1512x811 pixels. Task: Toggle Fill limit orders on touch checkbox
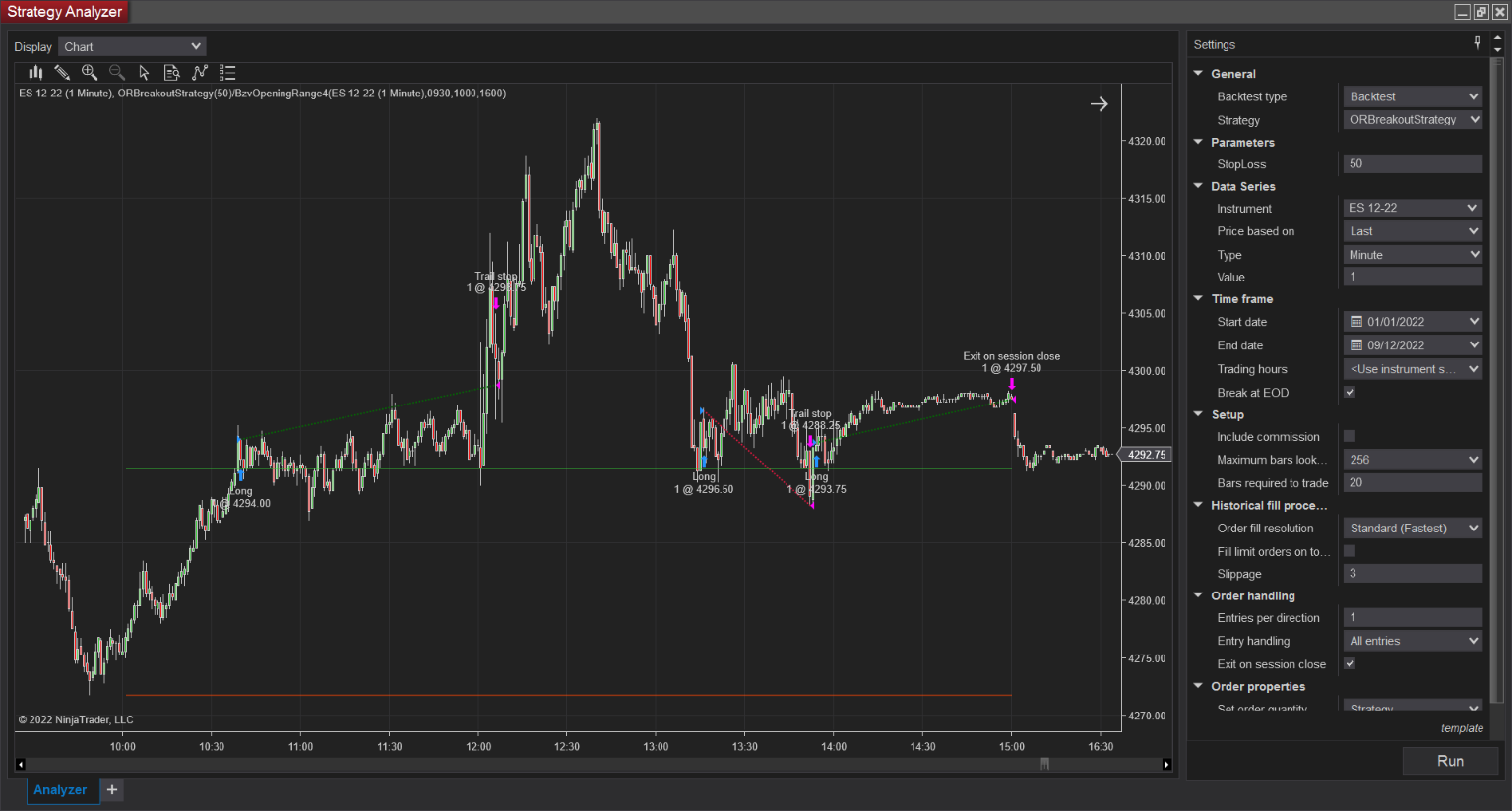coord(1350,551)
